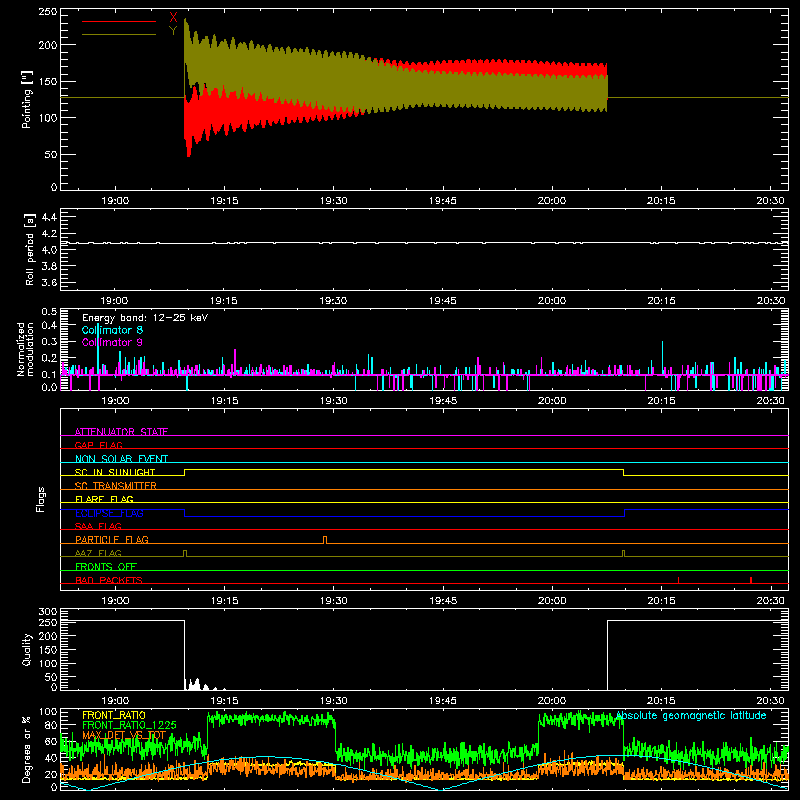Click the 0.5 tick on the modulation axis
Image resolution: width=800 pixels, height=800 pixels.
tap(49, 312)
